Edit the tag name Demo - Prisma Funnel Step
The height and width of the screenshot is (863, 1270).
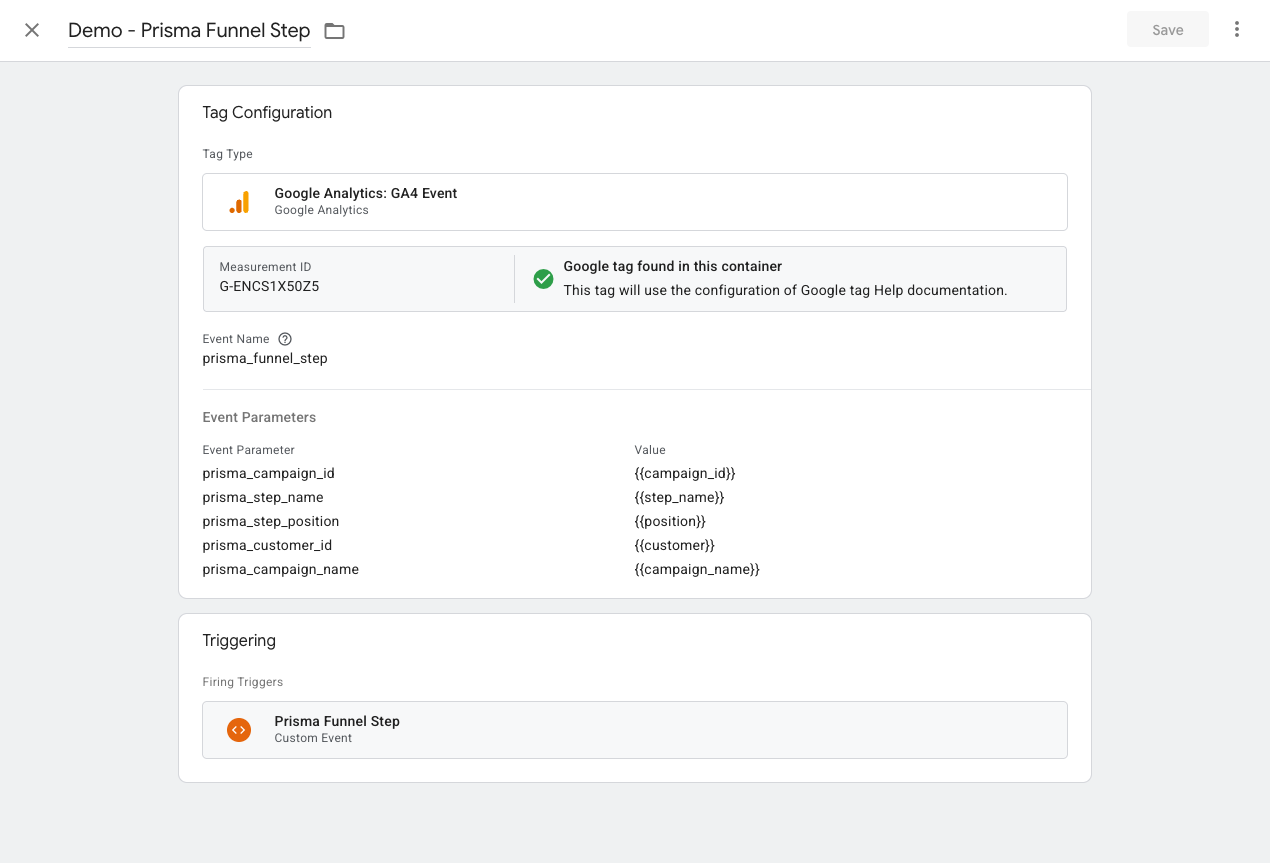pos(189,30)
